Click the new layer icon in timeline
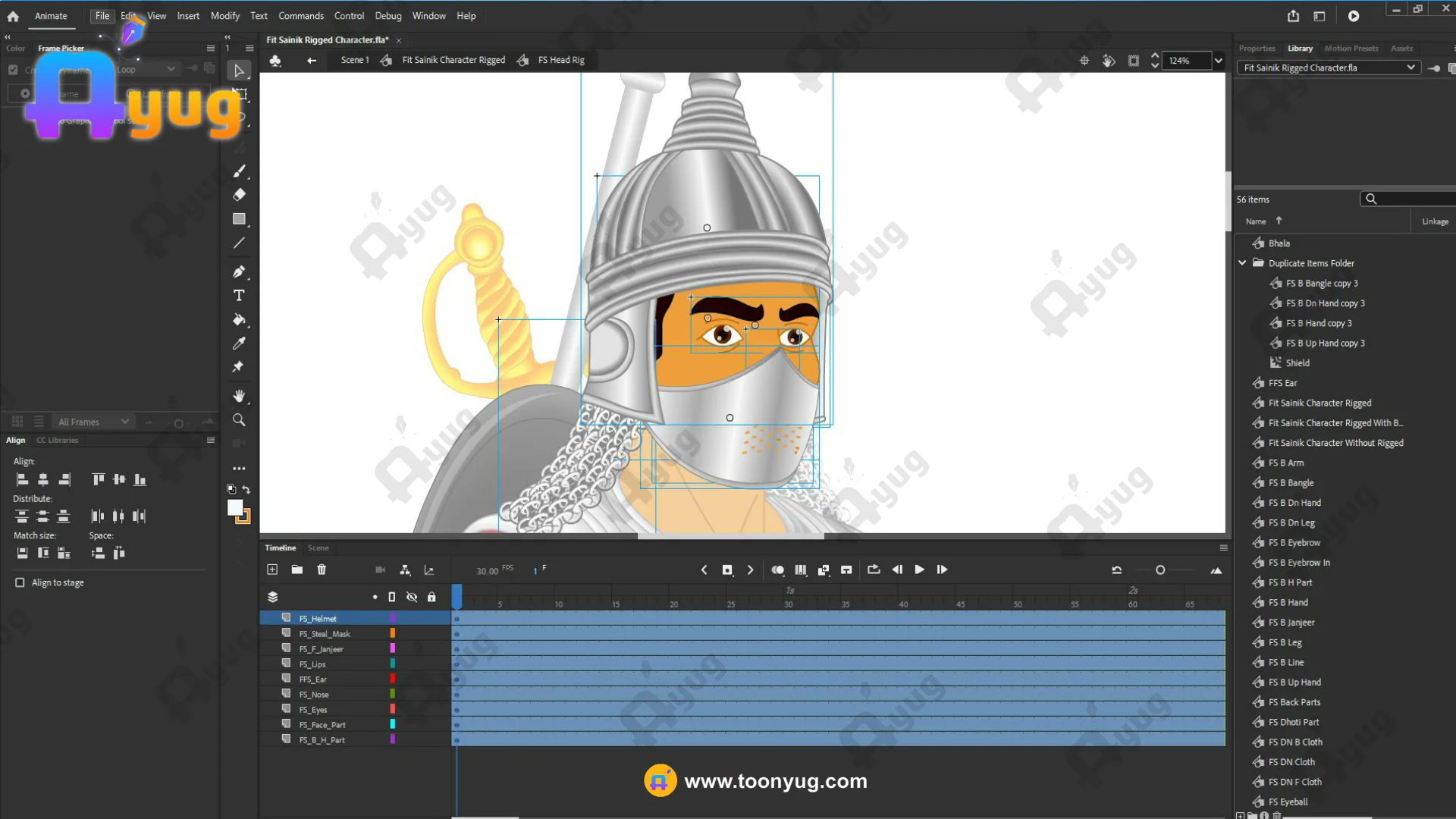 click(x=272, y=570)
